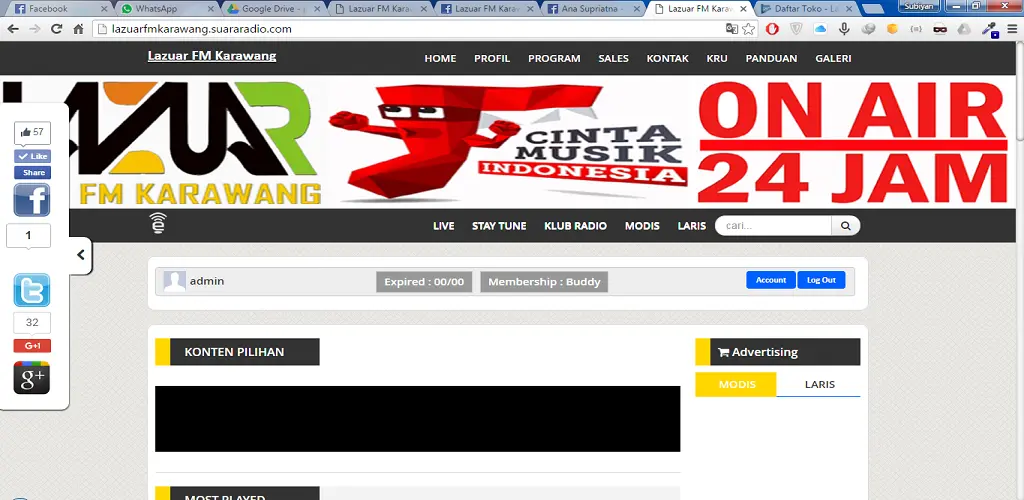Image resolution: width=1024 pixels, height=500 pixels.
Task: Open the PROFIL menu item
Action: point(492,58)
